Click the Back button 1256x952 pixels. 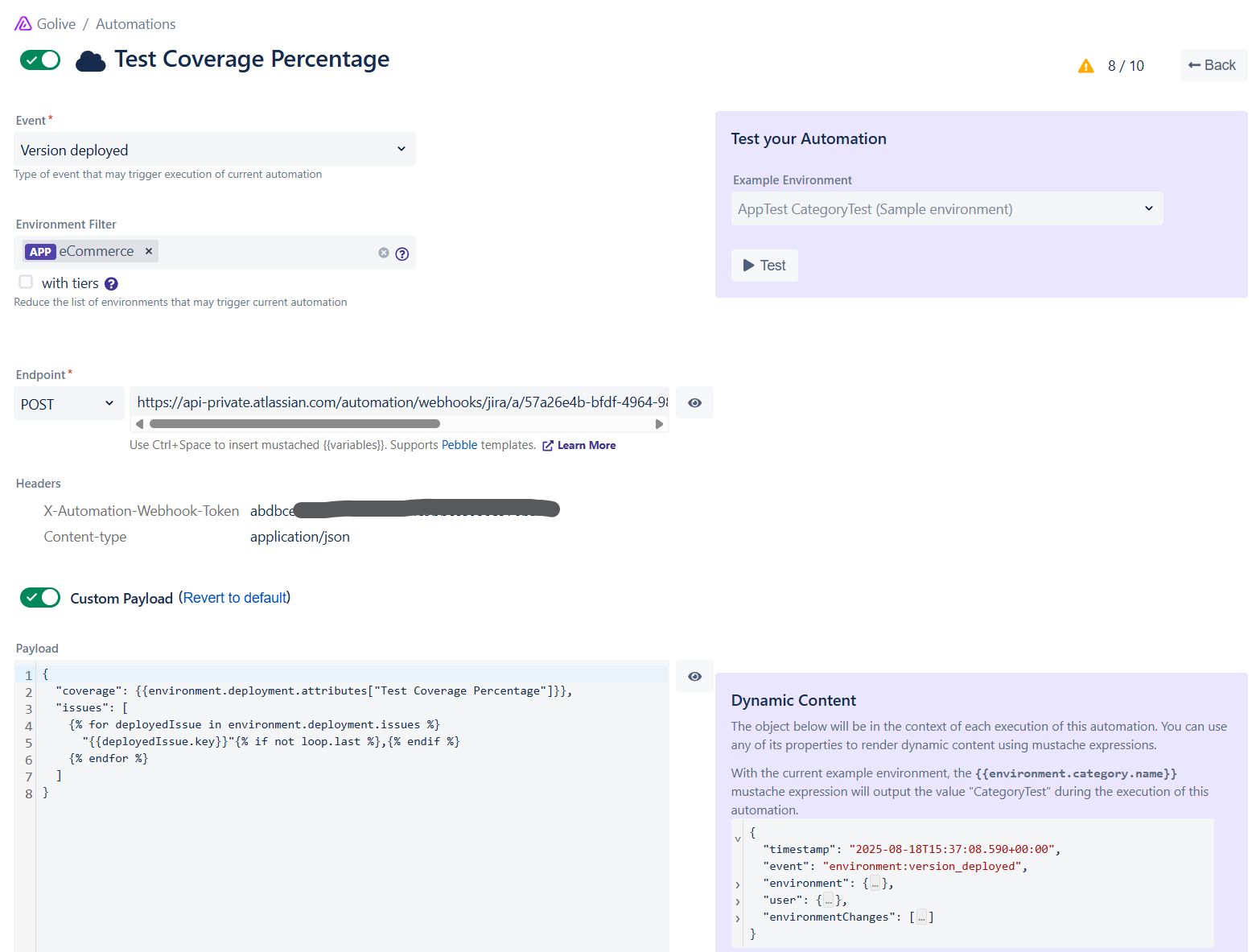coord(1213,66)
